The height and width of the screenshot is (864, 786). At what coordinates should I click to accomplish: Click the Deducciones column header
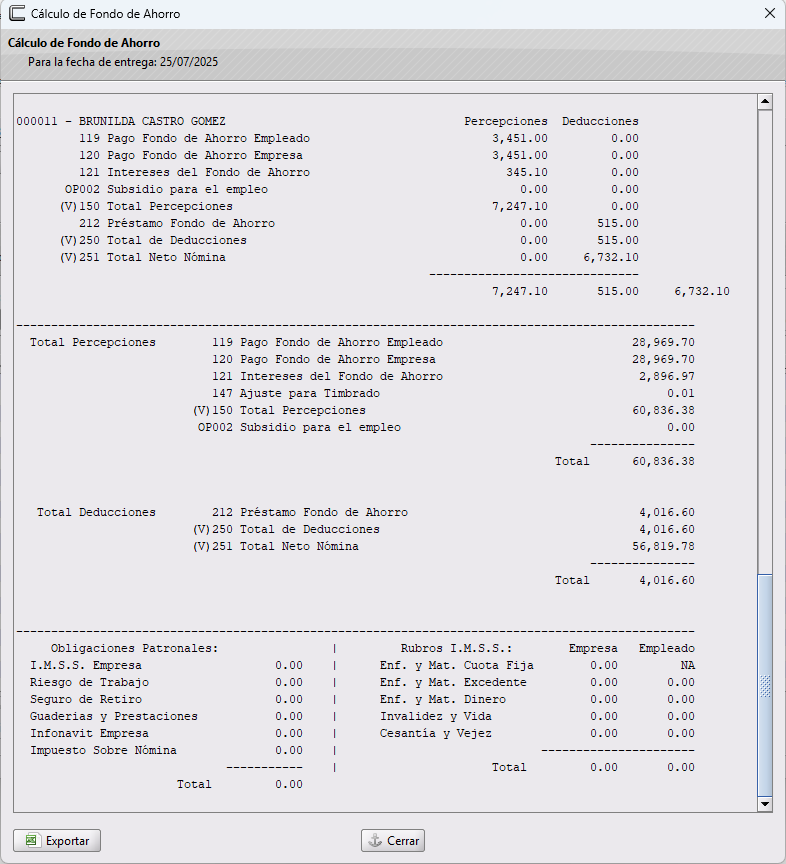coord(600,121)
